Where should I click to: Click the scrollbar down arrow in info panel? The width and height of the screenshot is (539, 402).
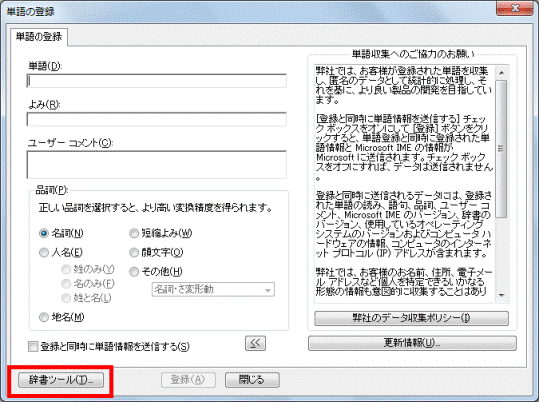click(x=502, y=295)
